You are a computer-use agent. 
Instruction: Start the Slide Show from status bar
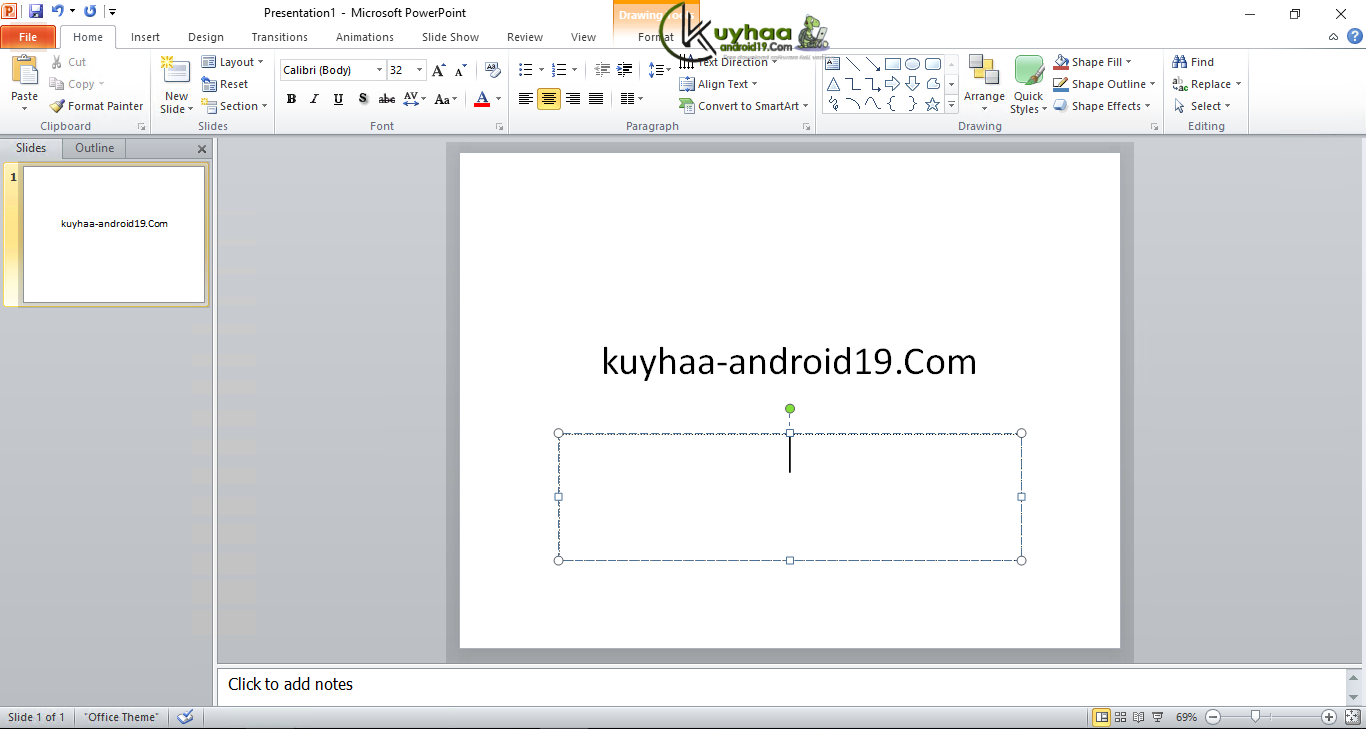(x=1158, y=717)
